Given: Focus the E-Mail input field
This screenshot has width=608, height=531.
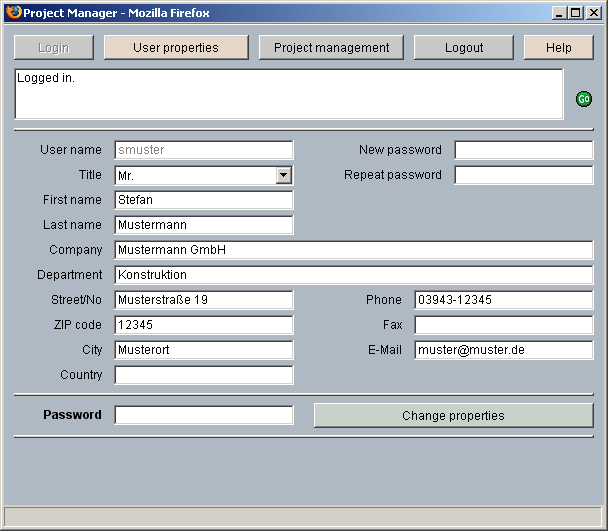Looking at the screenshot, I should point(503,350).
